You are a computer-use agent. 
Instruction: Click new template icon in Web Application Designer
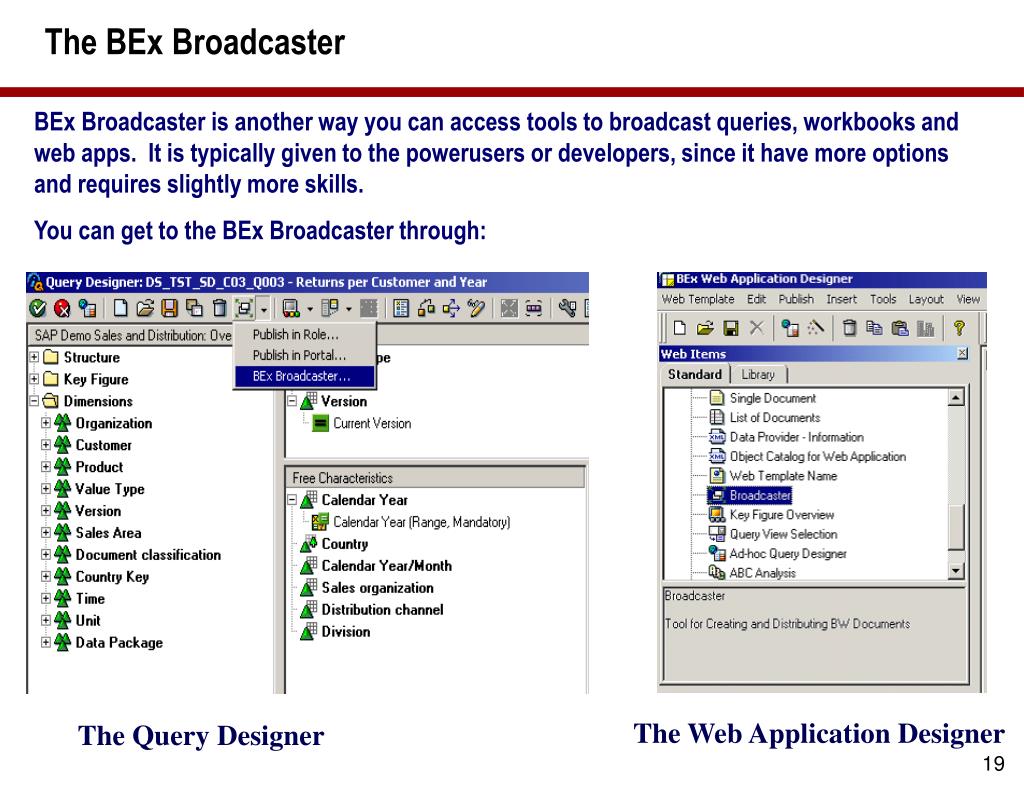(x=679, y=328)
